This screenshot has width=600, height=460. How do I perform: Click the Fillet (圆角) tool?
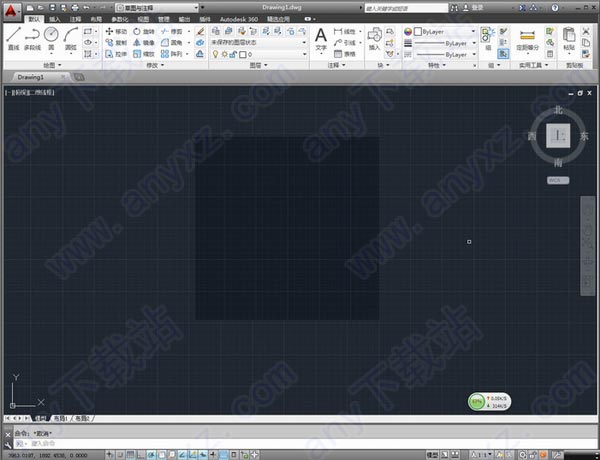coord(171,42)
